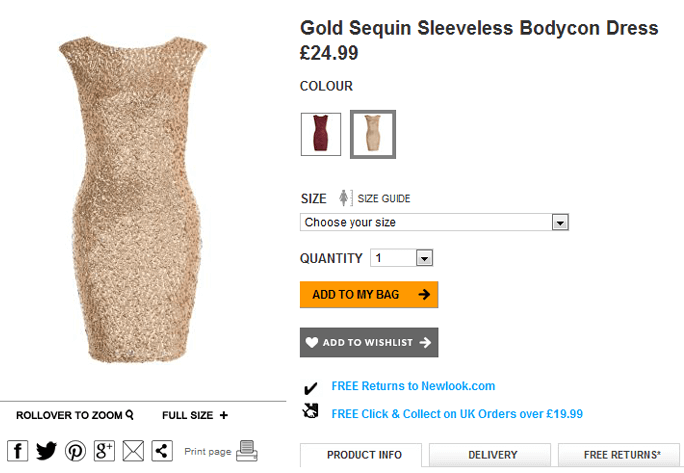Expand the Choose your size dropdown
Viewport: 684px width, 473px height.
pyautogui.click(x=434, y=222)
